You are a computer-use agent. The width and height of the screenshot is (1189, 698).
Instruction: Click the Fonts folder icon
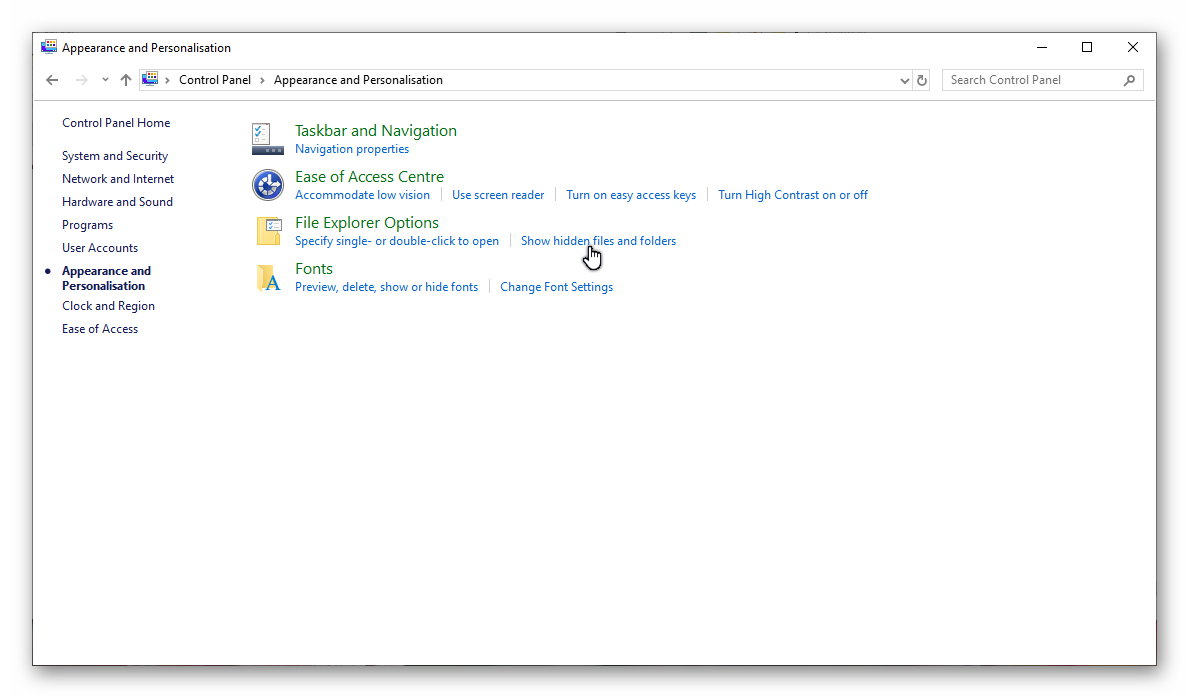268,278
